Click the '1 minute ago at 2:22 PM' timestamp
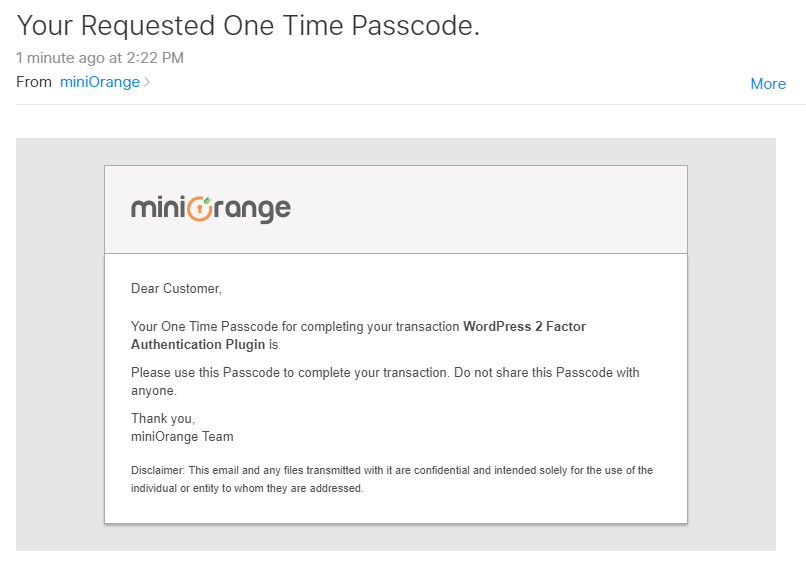 [100, 58]
